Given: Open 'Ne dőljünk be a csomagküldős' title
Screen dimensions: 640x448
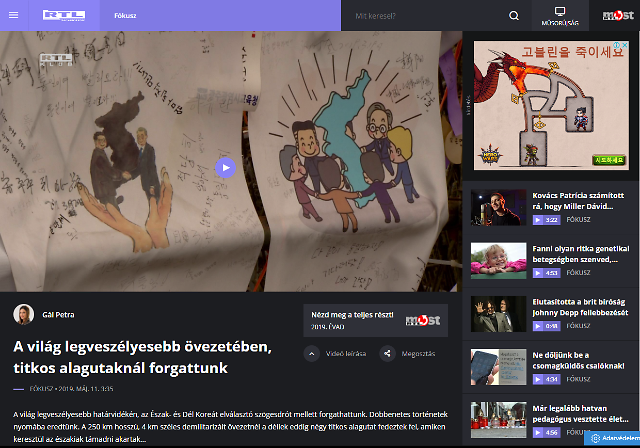Looking at the screenshot, I should [578, 360].
